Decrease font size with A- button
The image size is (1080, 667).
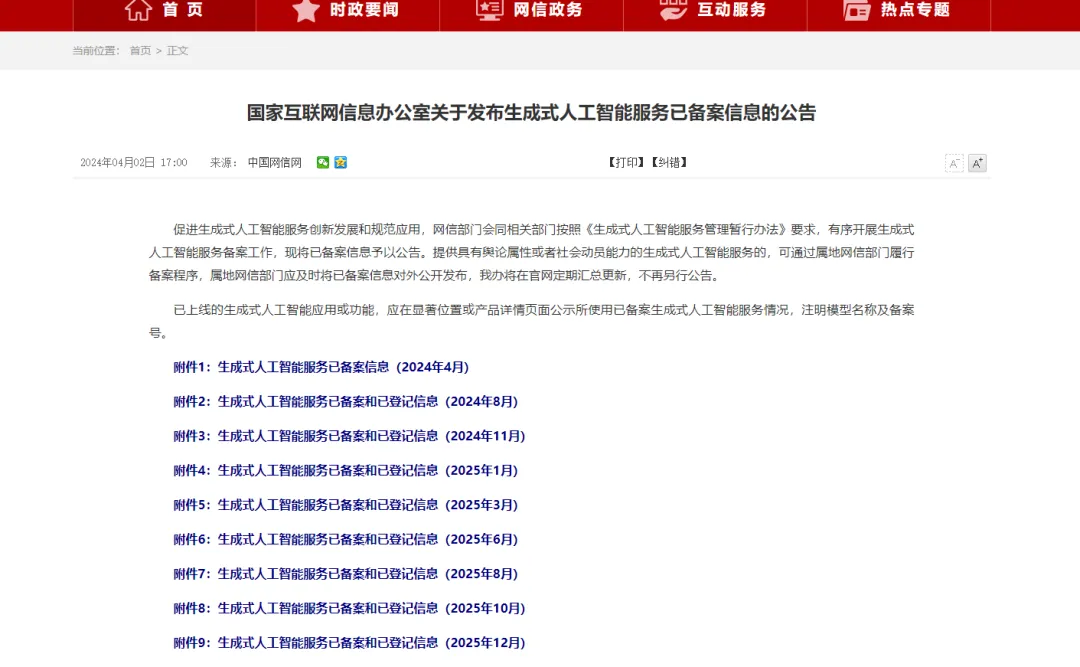[x=954, y=163]
